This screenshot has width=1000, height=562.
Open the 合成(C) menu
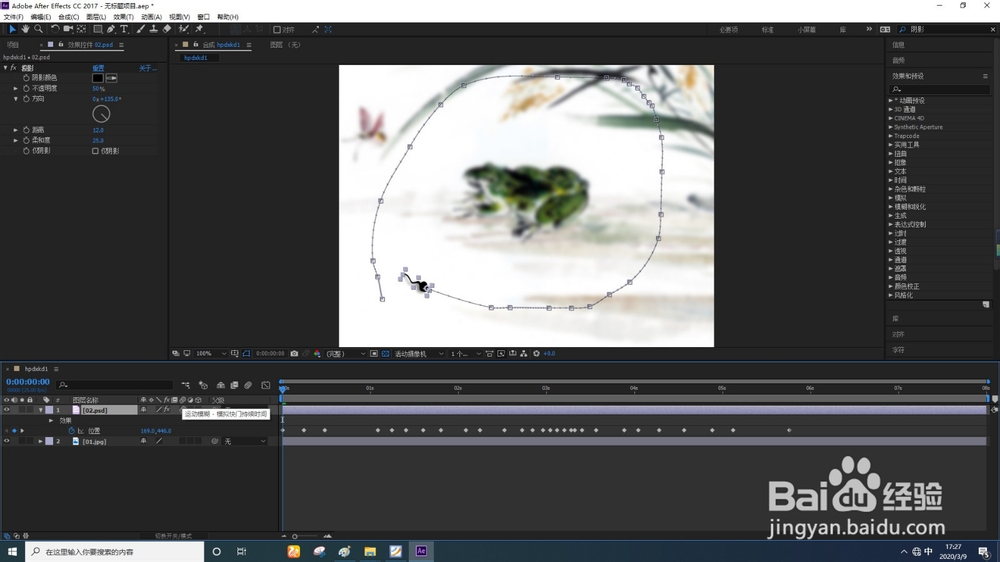[x=68, y=17]
